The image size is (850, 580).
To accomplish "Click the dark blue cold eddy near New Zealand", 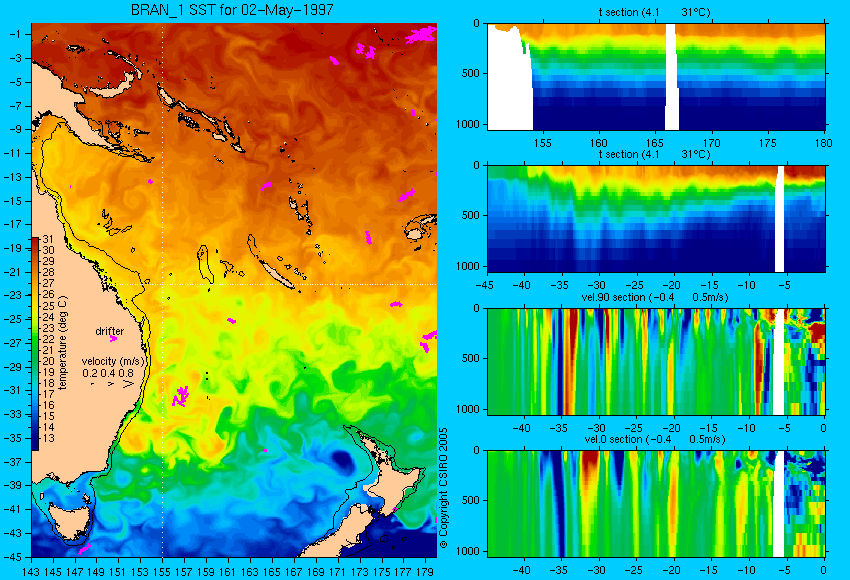I will 342,460.
